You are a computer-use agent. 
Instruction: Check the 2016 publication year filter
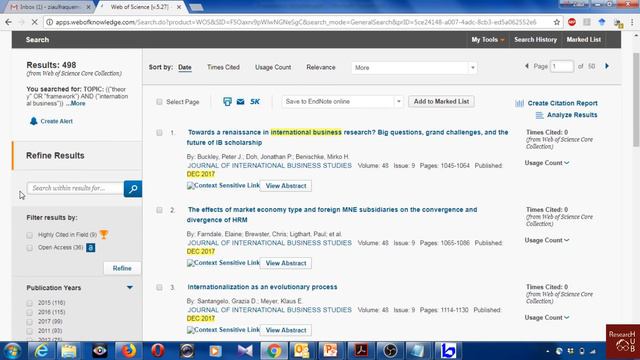click(29, 312)
